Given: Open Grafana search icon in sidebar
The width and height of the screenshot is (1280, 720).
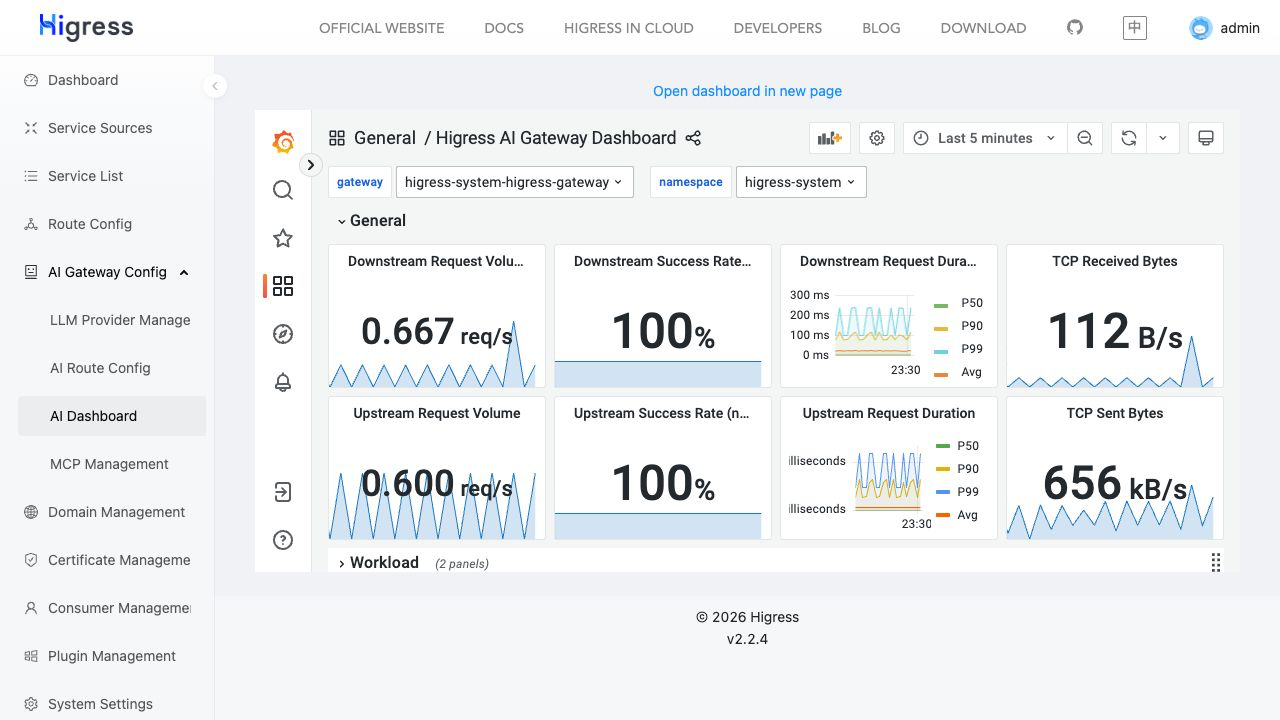Looking at the screenshot, I should click(283, 190).
